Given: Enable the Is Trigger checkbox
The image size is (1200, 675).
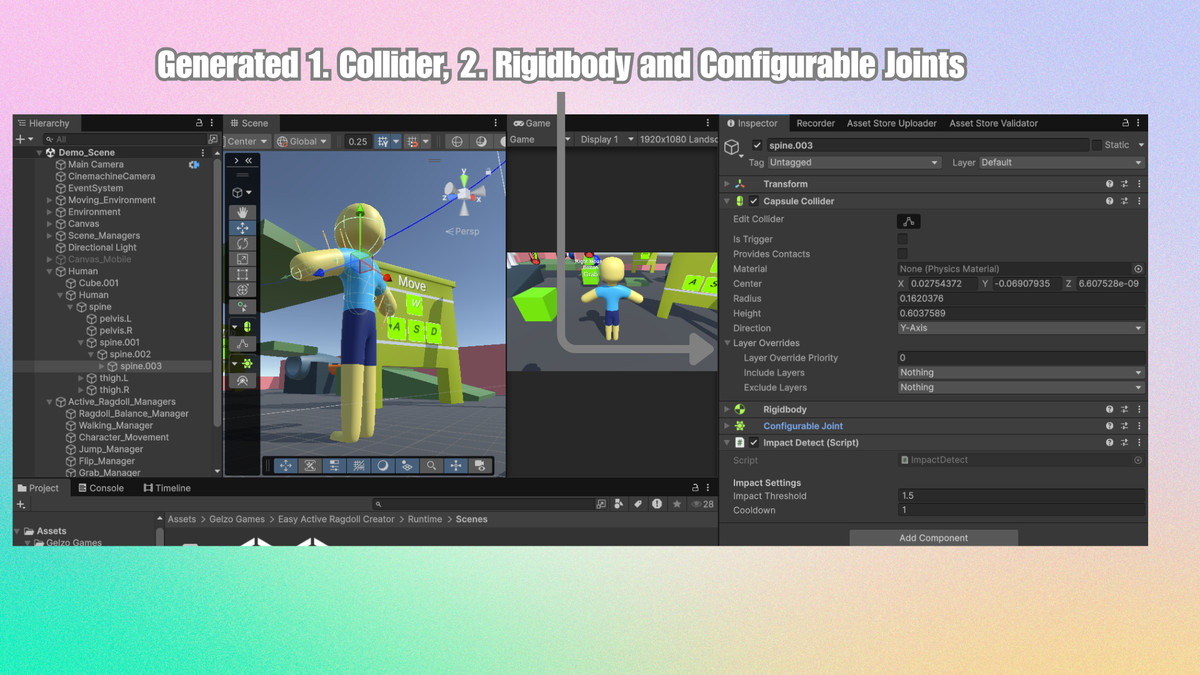Looking at the screenshot, I should (900, 238).
